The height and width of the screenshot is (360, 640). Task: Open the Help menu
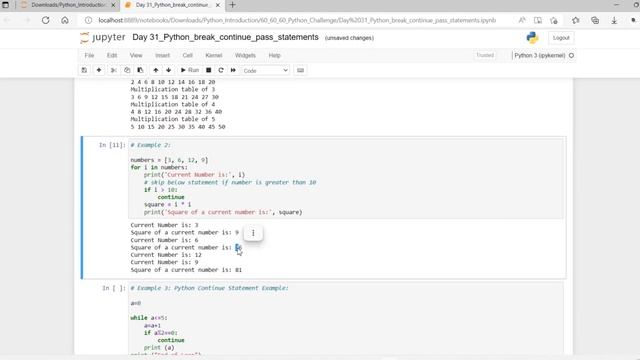pos(275,55)
